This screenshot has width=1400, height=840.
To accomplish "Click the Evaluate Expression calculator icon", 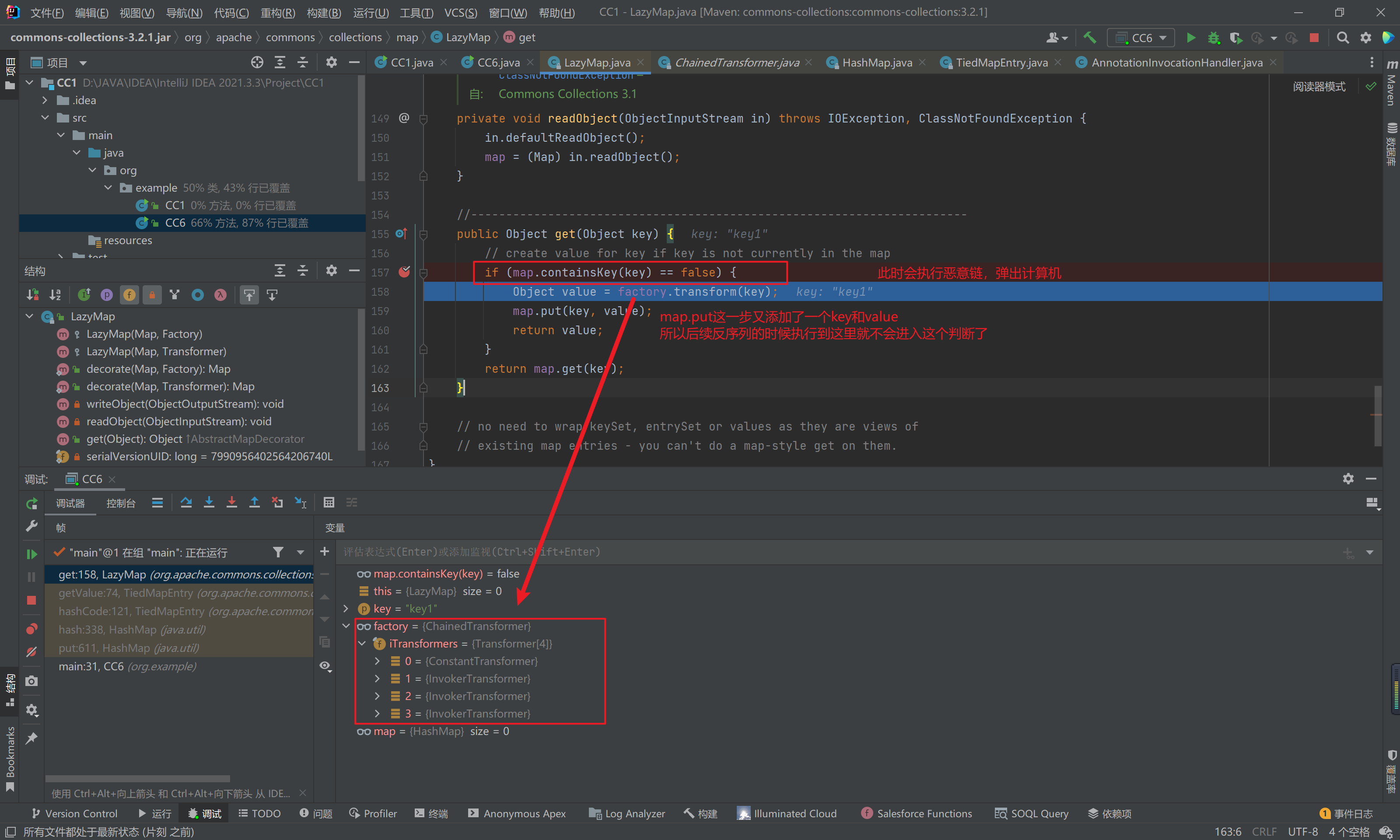I will [x=329, y=503].
